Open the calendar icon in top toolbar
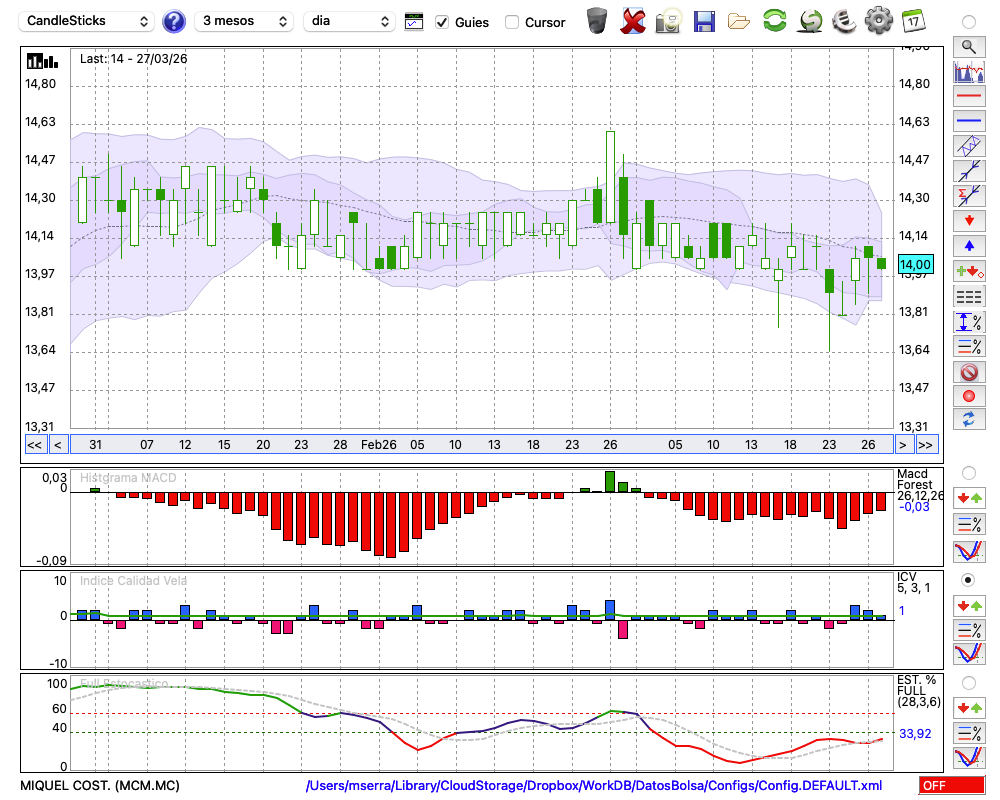This screenshot has height=800, width=1000. pyautogui.click(x=913, y=20)
